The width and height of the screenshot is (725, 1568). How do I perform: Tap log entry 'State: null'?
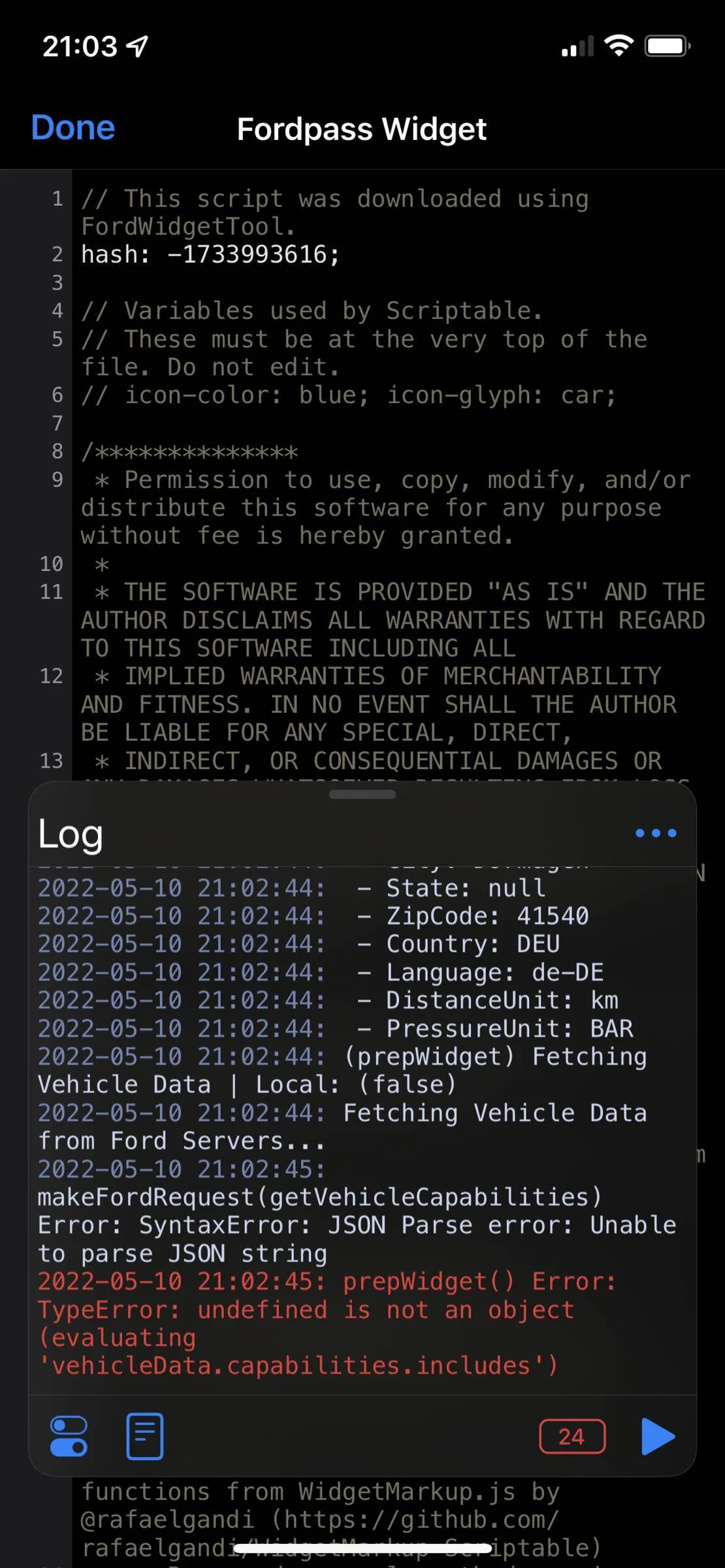point(451,888)
